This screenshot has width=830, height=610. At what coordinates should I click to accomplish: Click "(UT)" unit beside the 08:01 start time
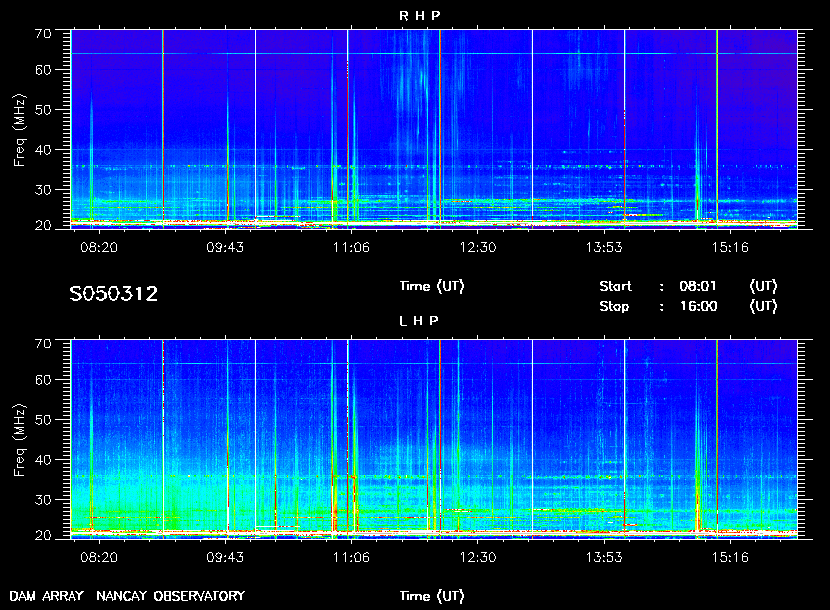click(763, 286)
